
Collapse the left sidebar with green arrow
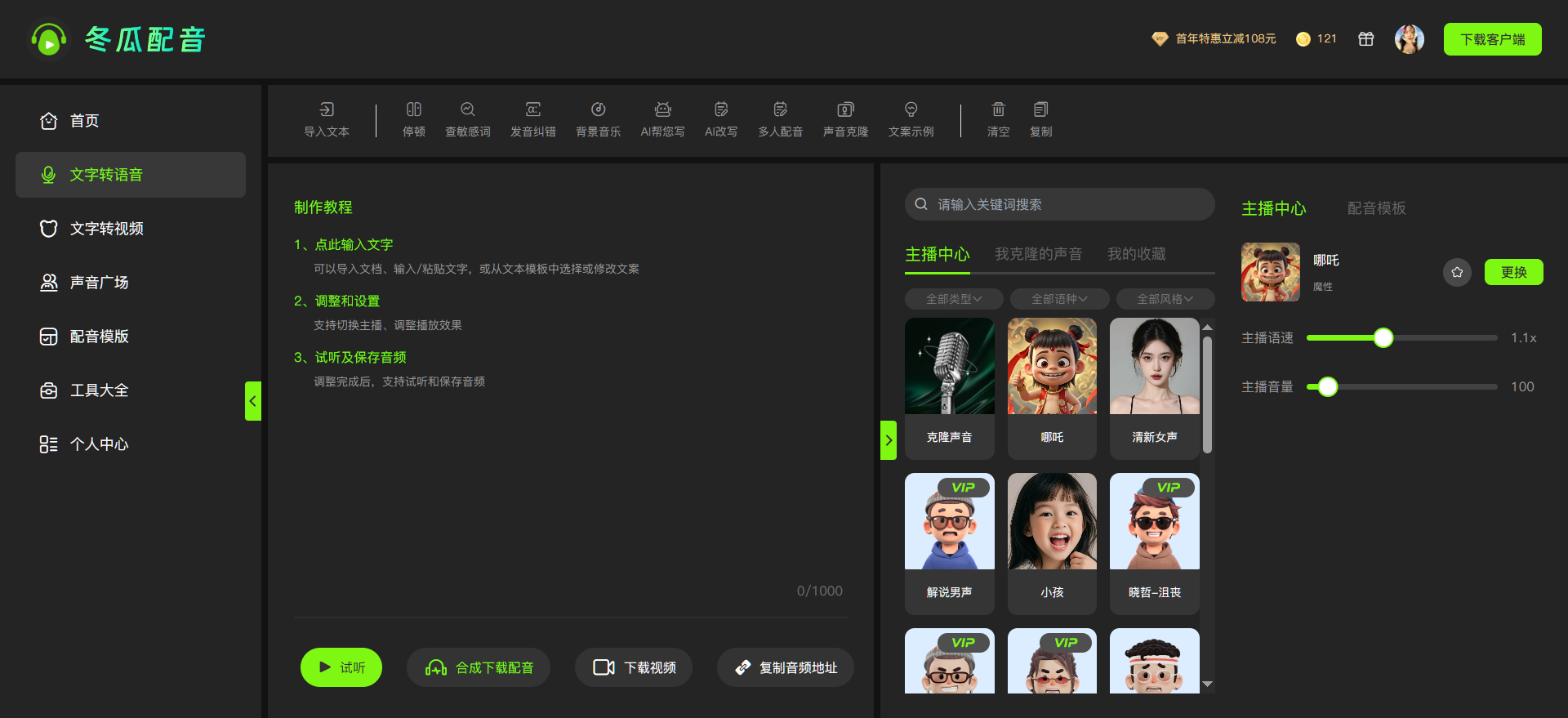click(x=253, y=401)
